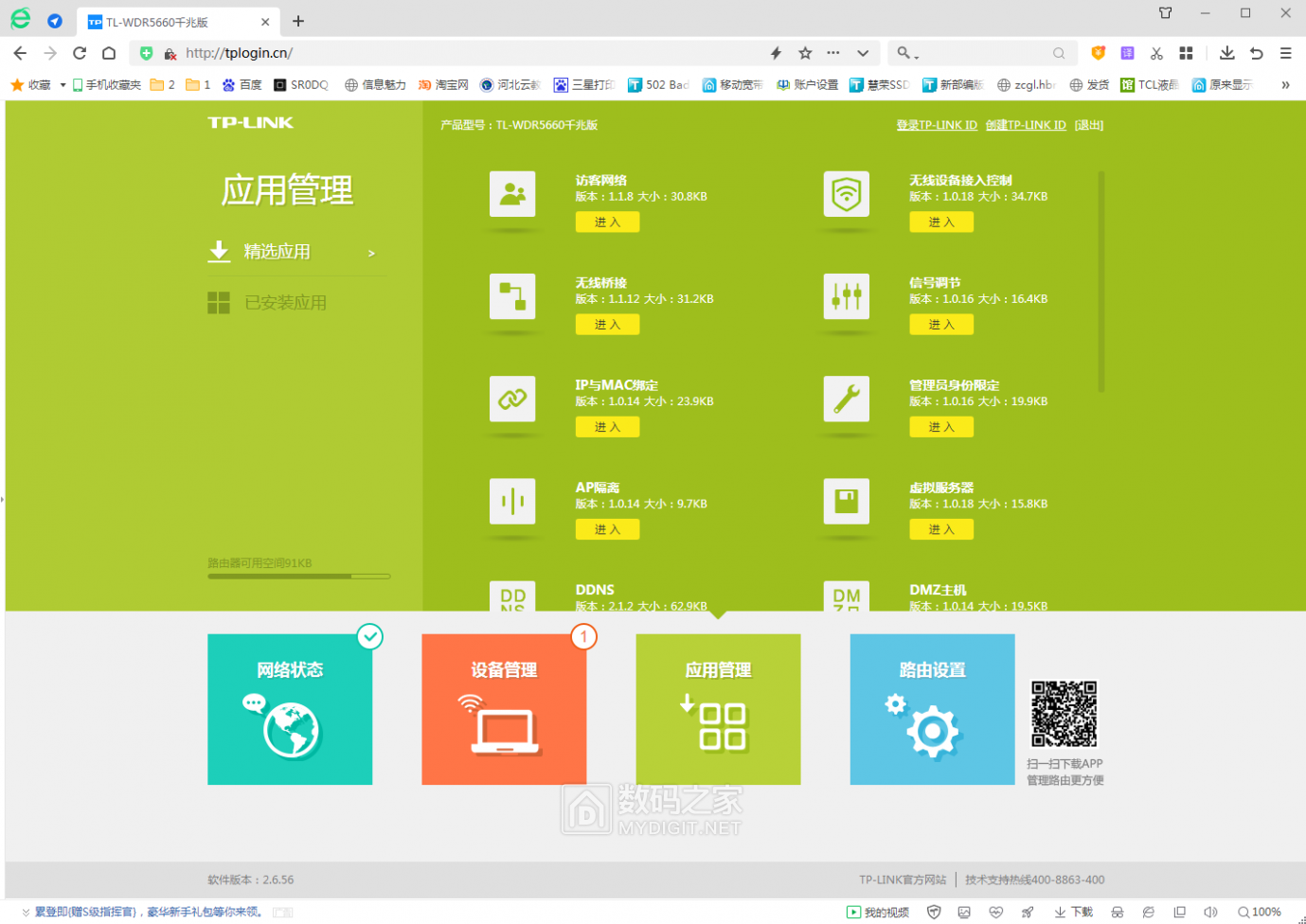1306x924 pixels.
Task: Click the IP与MAC绑定 link icon
Action: (512, 399)
